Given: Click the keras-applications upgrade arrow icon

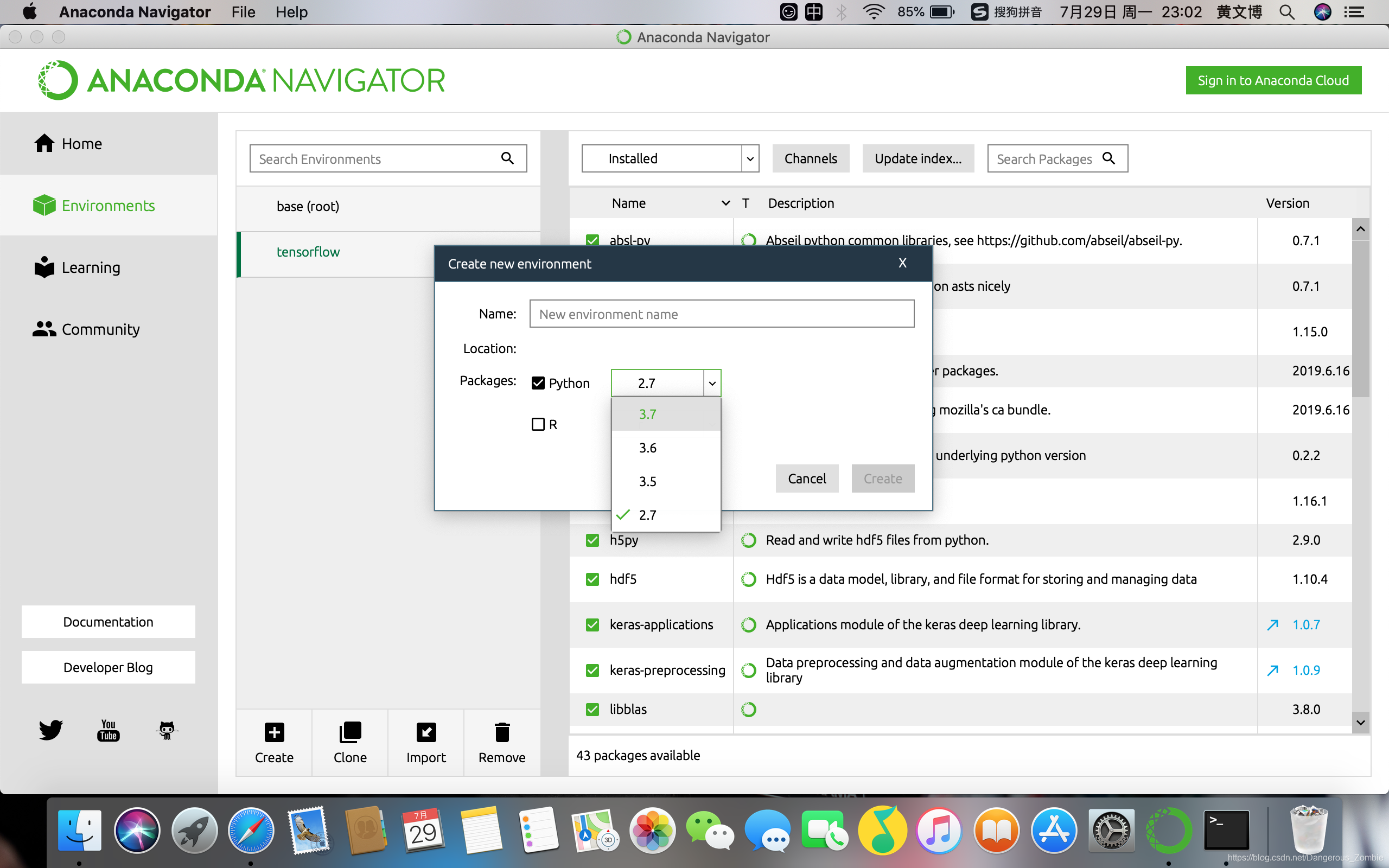Looking at the screenshot, I should click(1272, 624).
